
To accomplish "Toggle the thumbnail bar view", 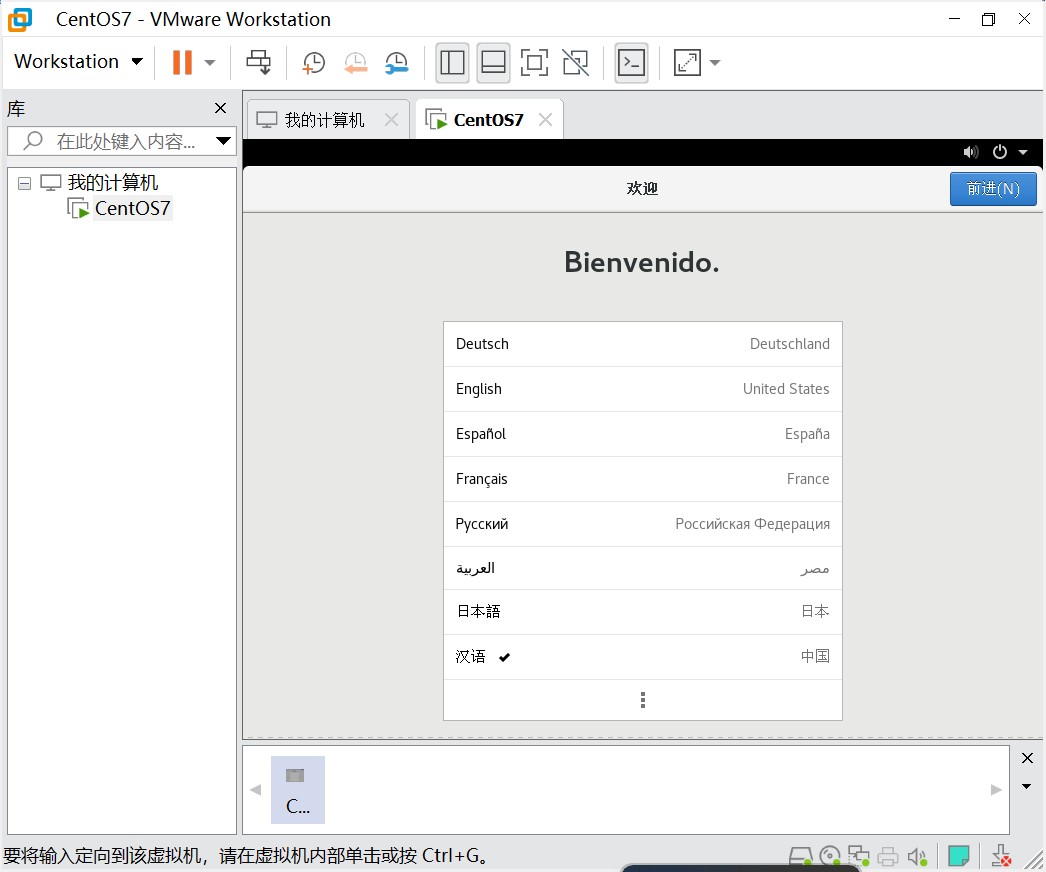I will (493, 63).
